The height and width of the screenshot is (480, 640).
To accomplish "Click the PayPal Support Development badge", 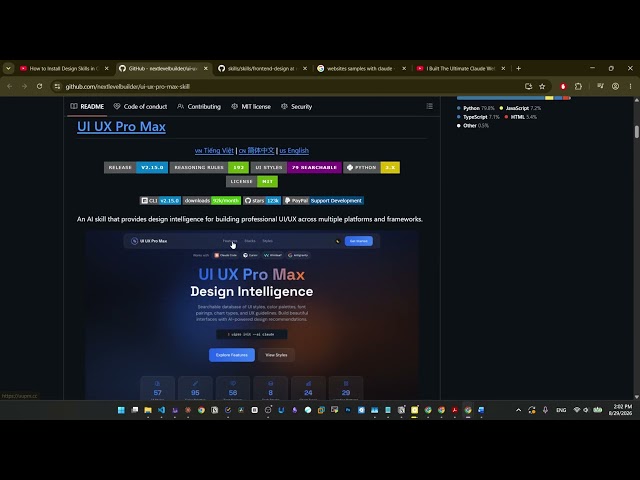I will tap(323, 200).
